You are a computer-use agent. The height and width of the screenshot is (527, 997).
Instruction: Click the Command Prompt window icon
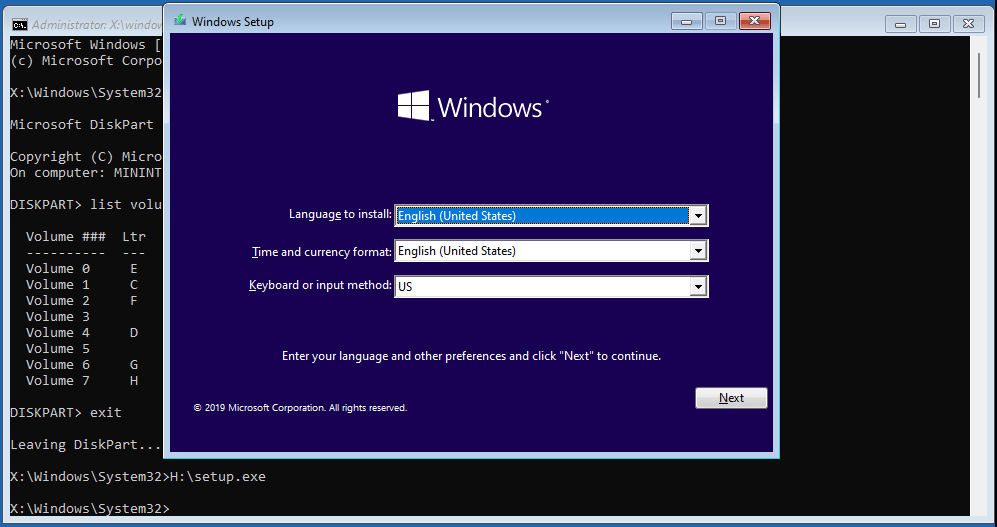click(x=20, y=25)
